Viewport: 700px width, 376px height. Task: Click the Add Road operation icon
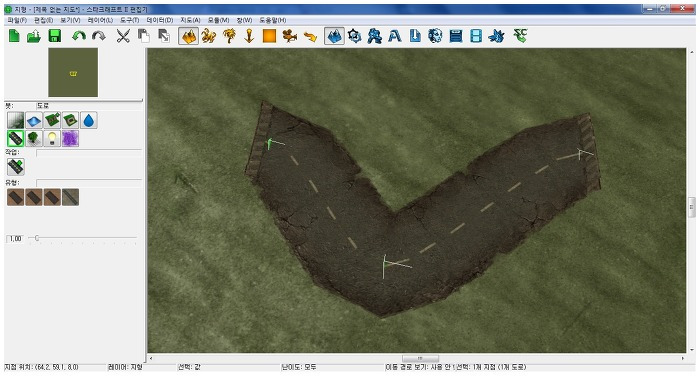click(x=16, y=167)
